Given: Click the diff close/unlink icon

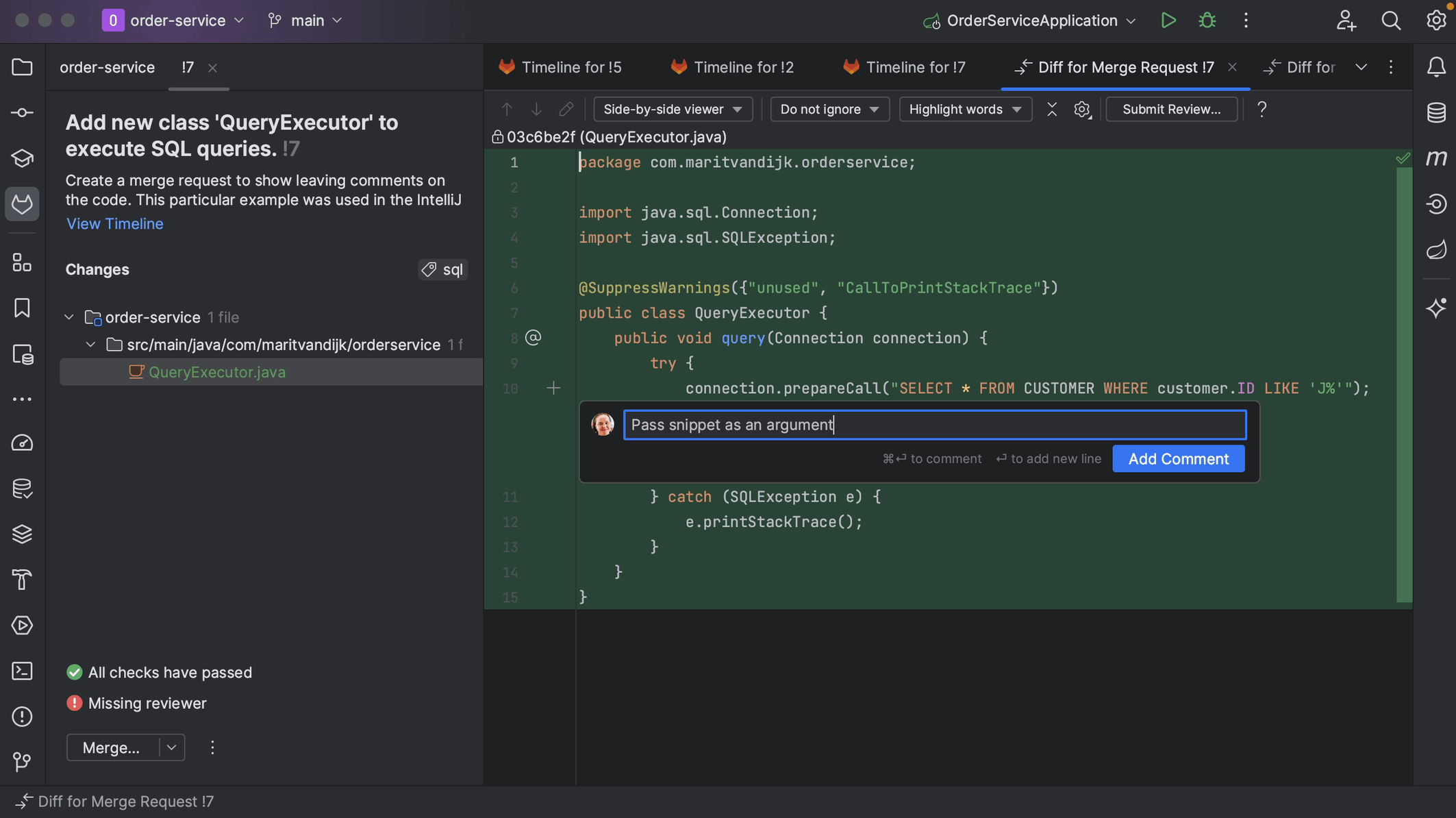Looking at the screenshot, I should (1052, 108).
